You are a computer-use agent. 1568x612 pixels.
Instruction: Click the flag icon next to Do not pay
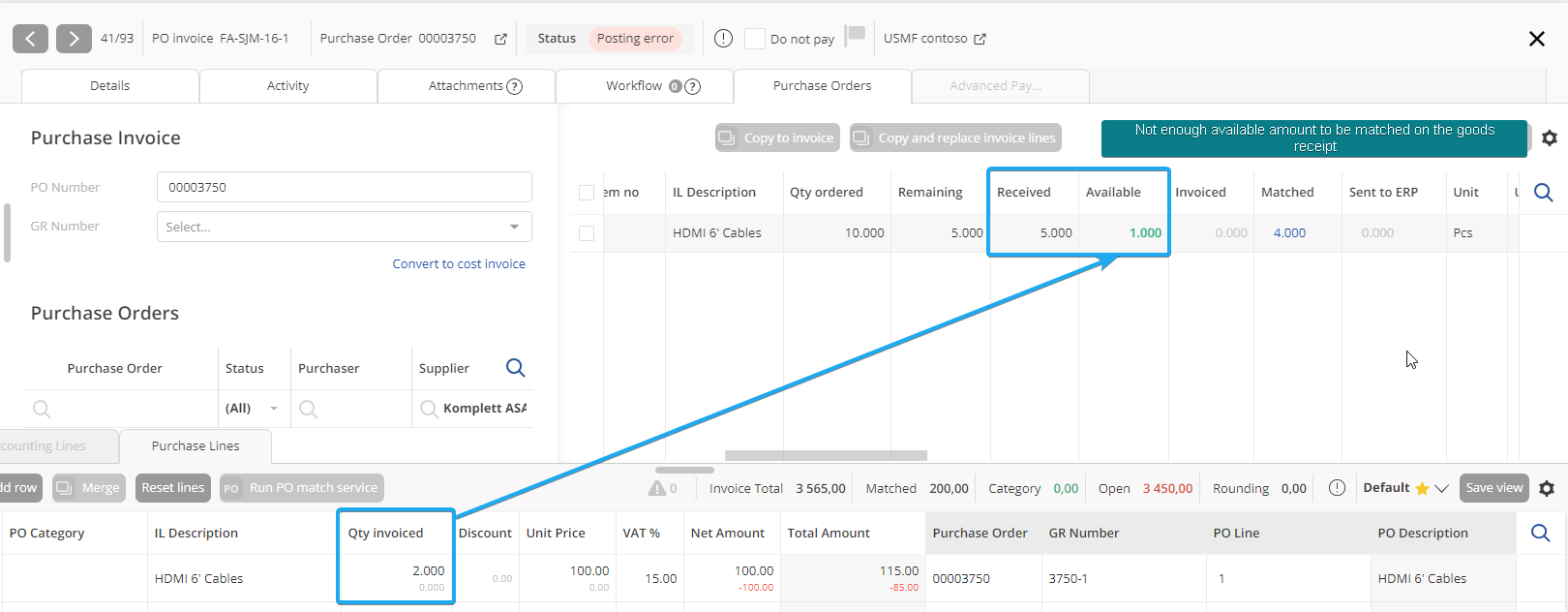click(855, 36)
